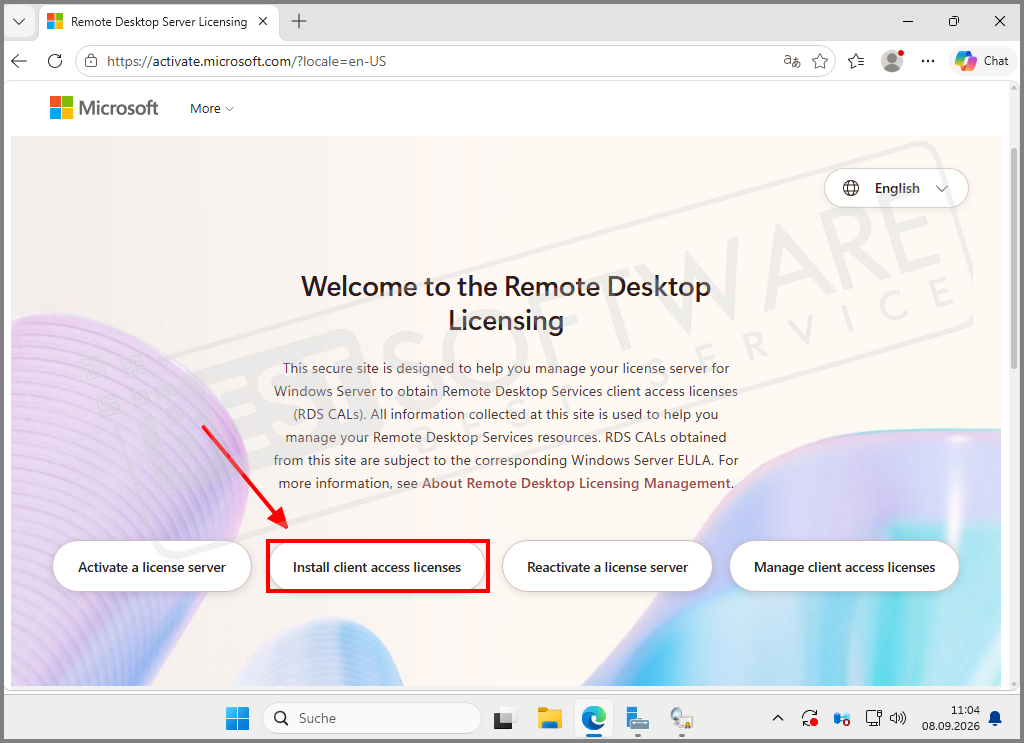Switch to Microsoft Edge taskbar icon
Screen dimensions: 1025x743
click(594, 718)
